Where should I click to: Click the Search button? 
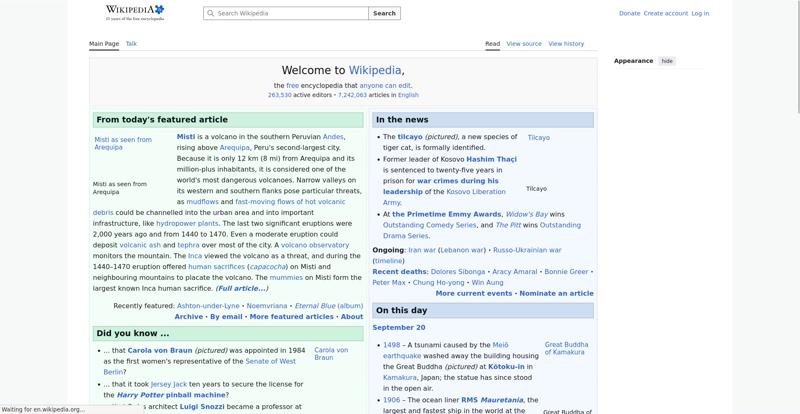click(384, 13)
